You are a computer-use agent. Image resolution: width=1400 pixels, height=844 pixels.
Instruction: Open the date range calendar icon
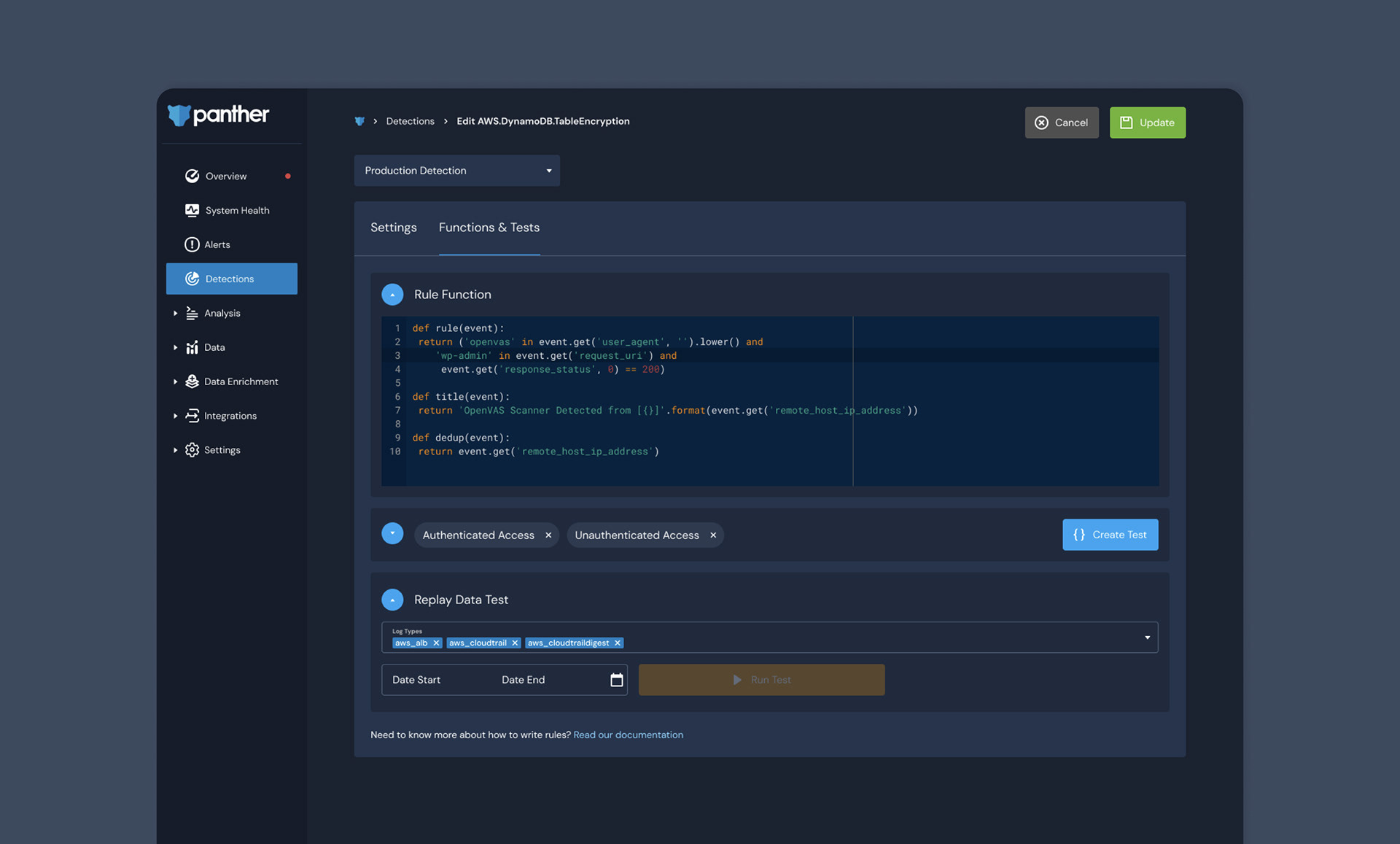(616, 680)
